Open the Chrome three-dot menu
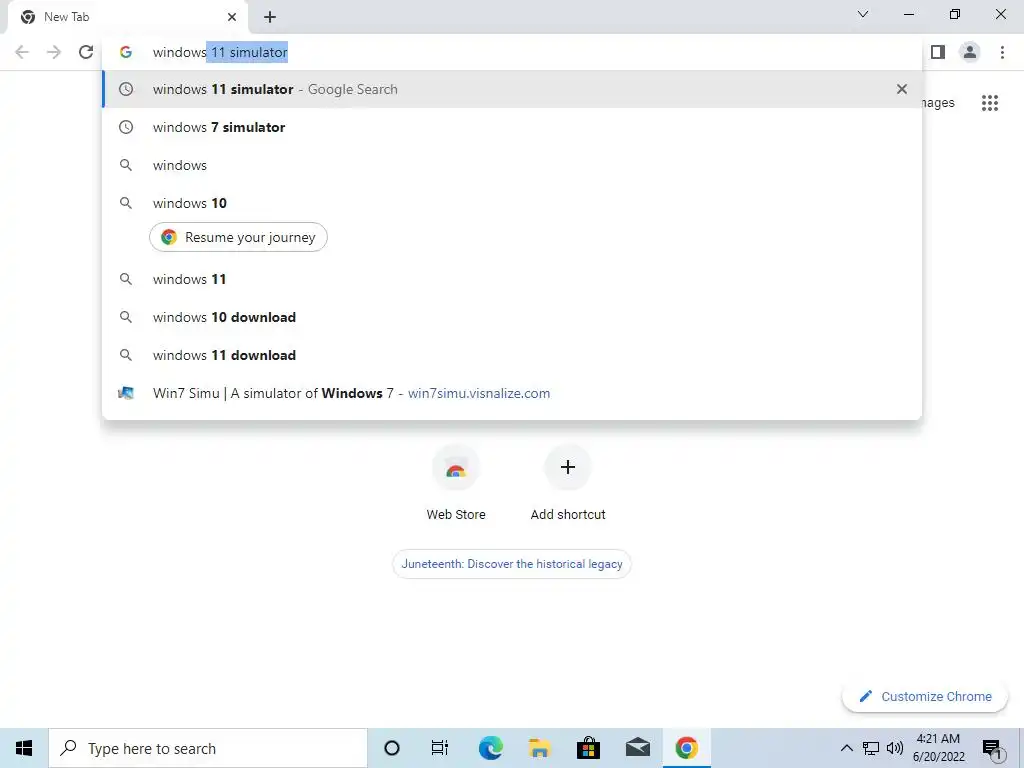The image size is (1024, 768). tap(1002, 52)
